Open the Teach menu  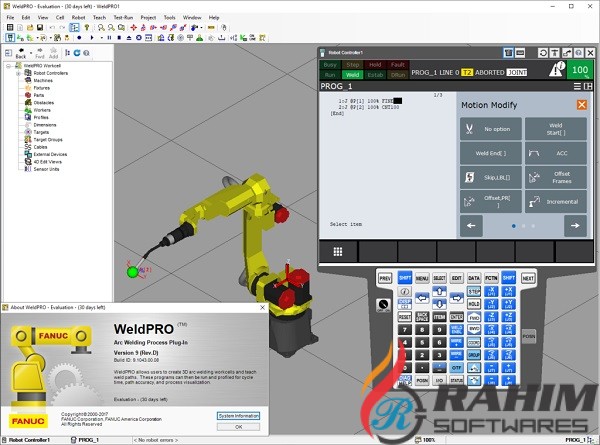(x=99, y=18)
